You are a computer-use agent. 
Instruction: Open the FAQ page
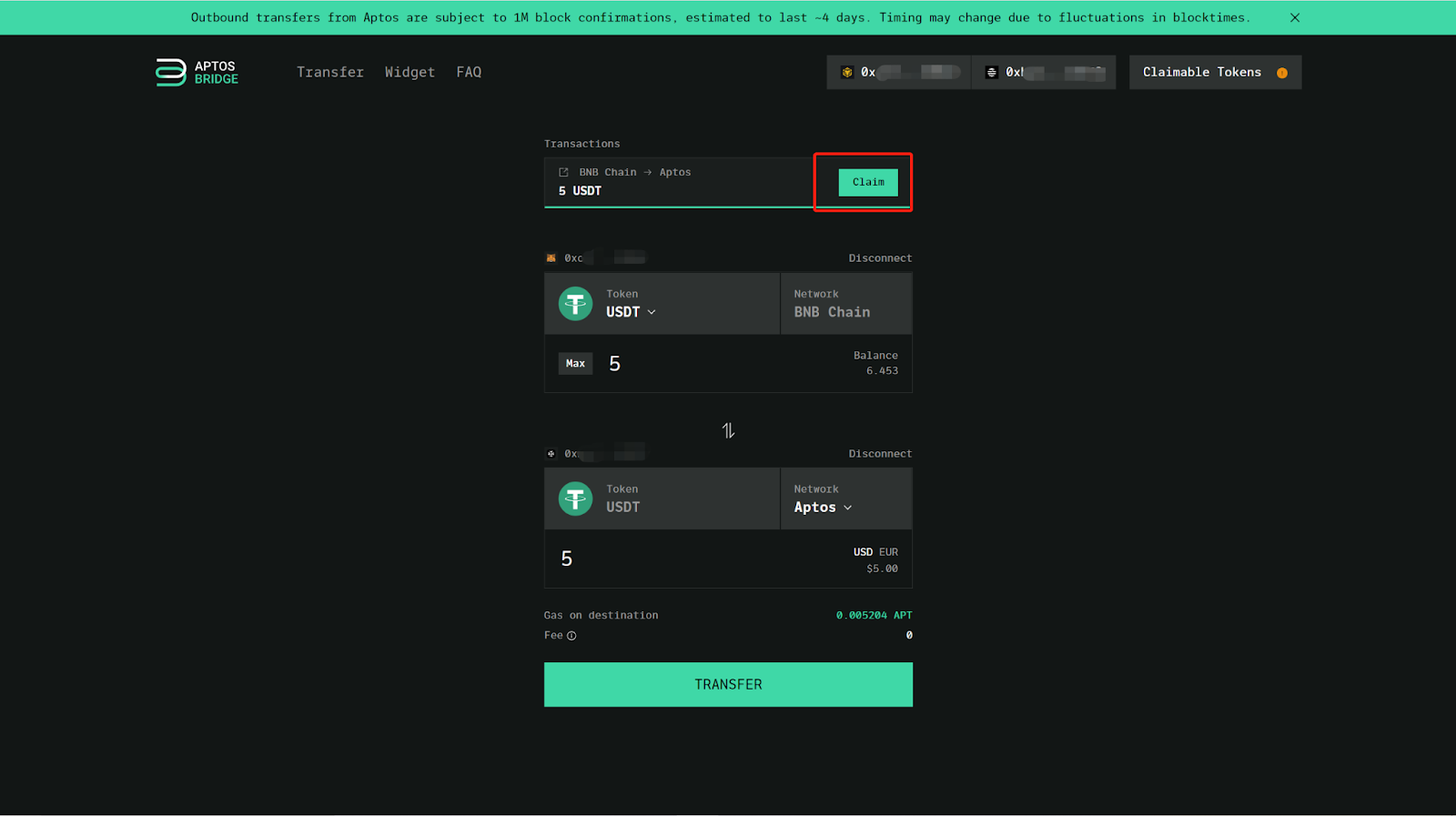469,72
